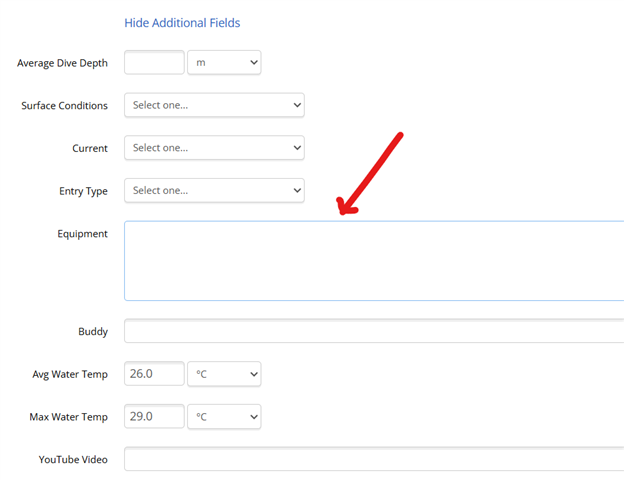624x480 pixels.
Task: Open the Avg Water Temp unit dropdown
Action: [x=224, y=374]
